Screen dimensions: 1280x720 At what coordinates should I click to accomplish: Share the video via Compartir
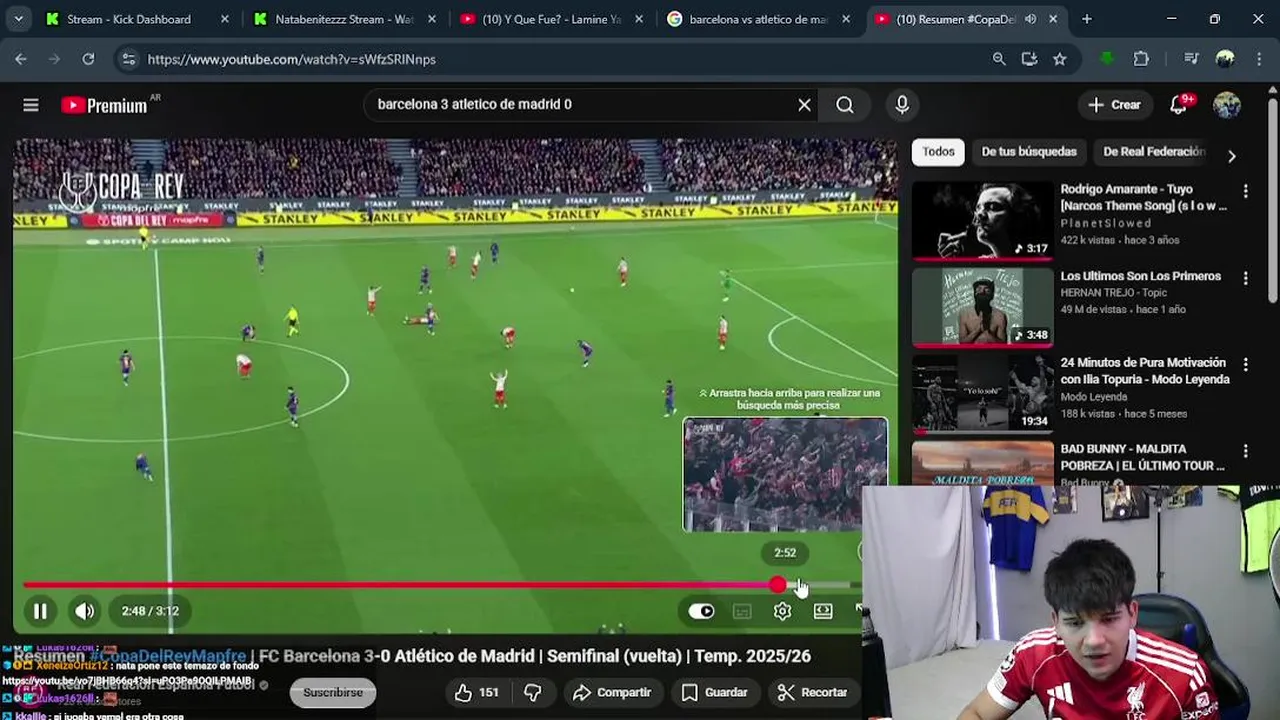(611, 692)
